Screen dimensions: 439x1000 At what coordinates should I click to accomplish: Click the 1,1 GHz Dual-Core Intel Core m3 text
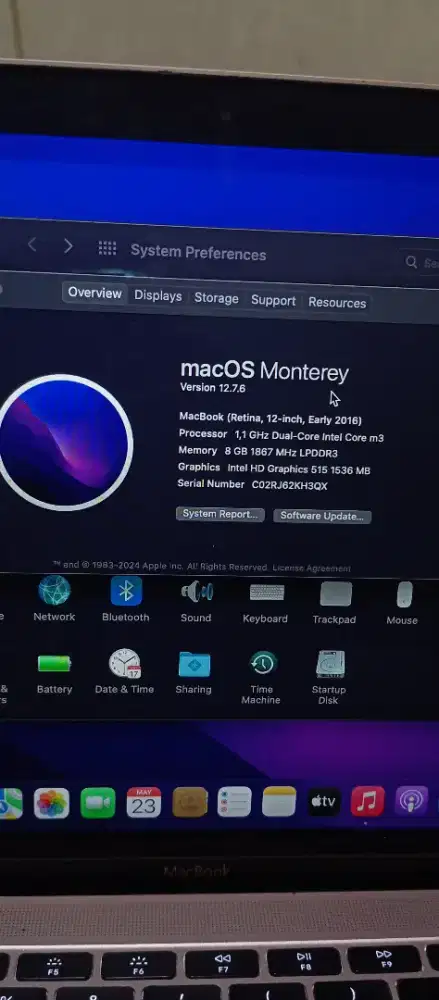pyautogui.click(x=309, y=436)
